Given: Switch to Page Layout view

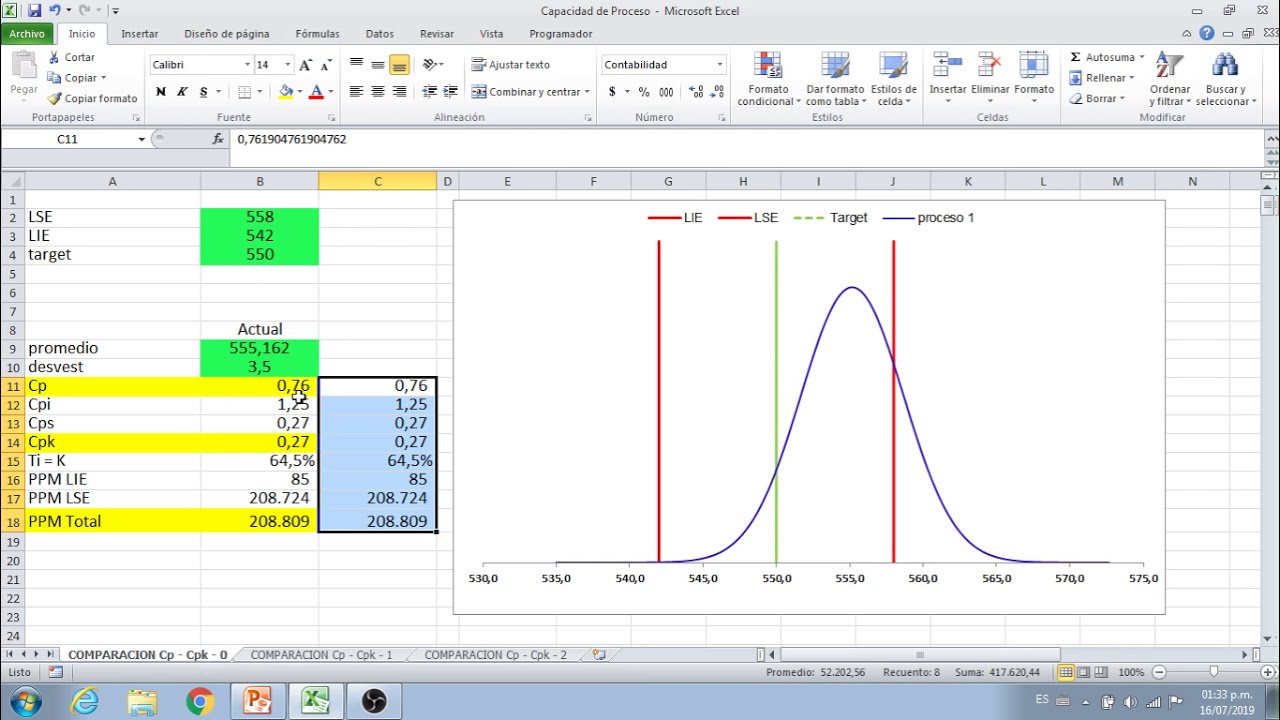Looking at the screenshot, I should (1083, 673).
